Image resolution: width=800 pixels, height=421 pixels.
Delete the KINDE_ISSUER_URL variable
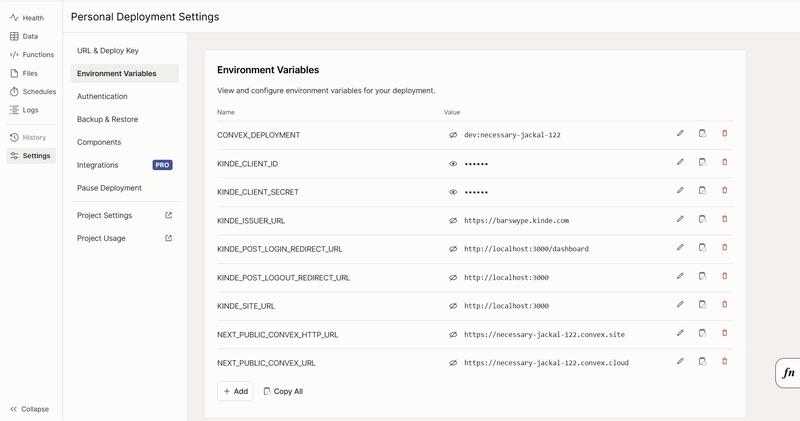pyautogui.click(x=724, y=219)
